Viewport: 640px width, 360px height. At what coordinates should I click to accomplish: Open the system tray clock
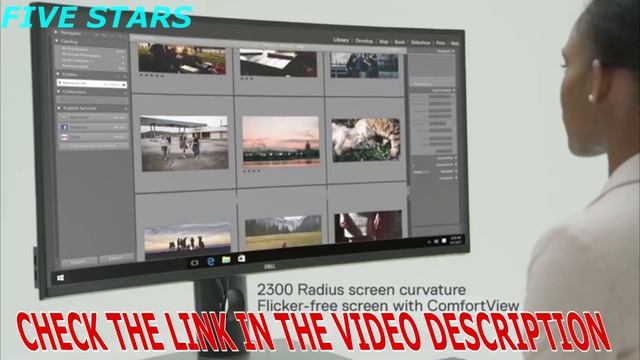pos(456,240)
